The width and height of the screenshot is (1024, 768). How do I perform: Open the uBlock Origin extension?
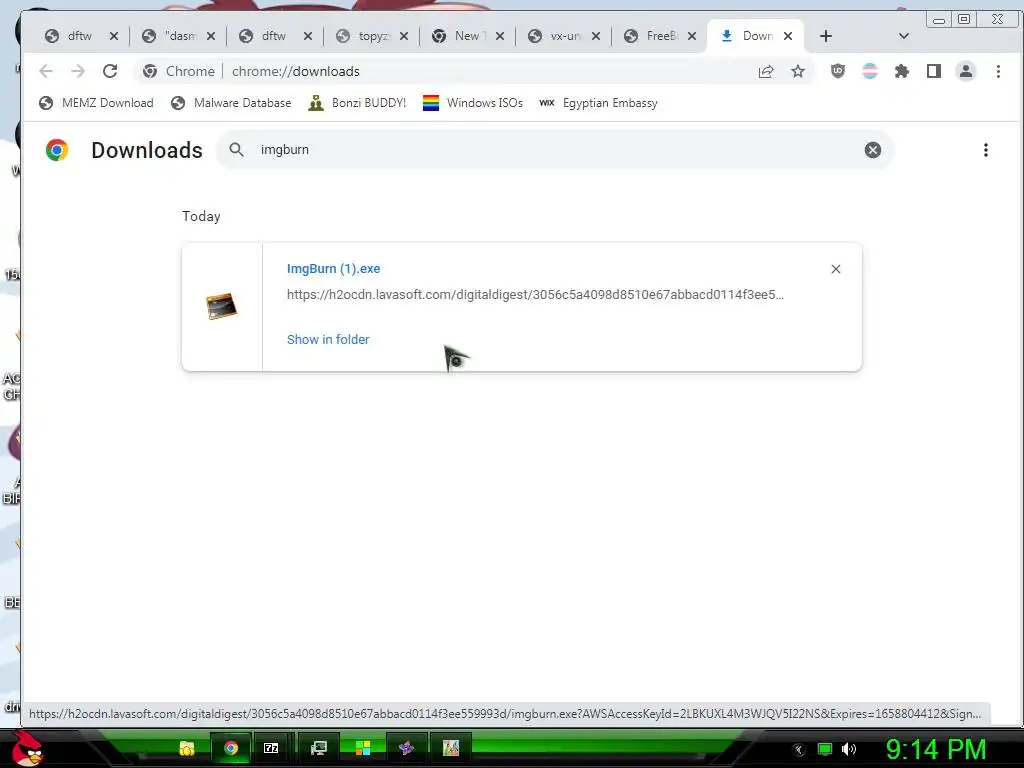[838, 71]
